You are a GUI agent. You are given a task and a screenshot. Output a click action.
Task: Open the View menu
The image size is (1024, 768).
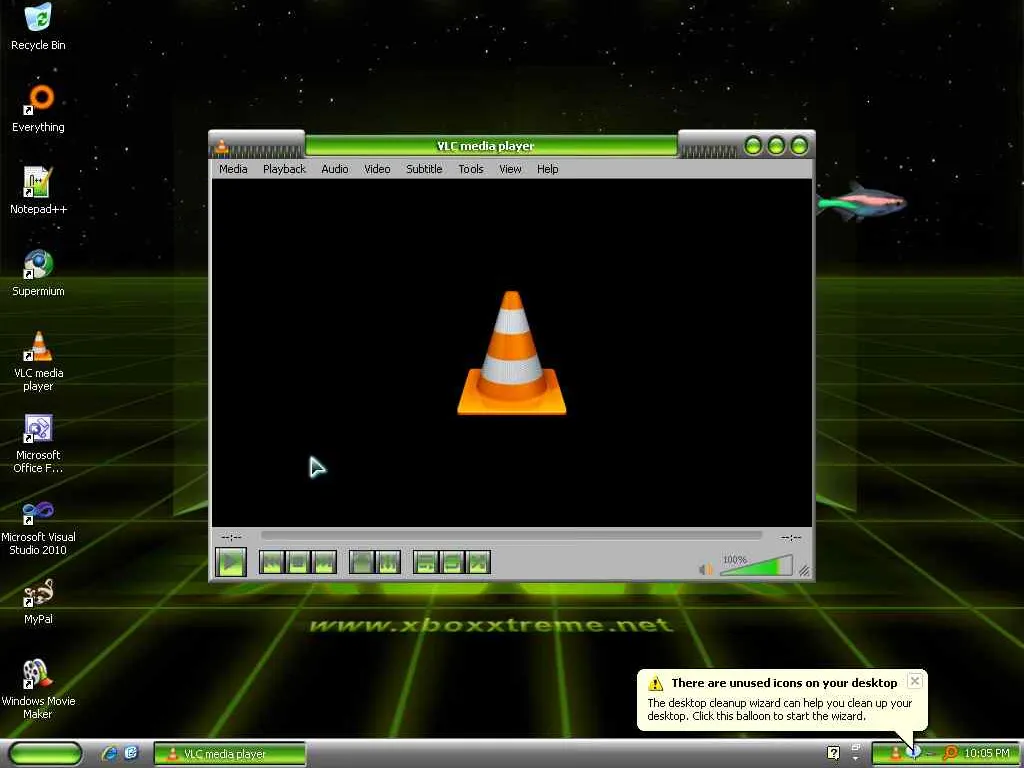[510, 169]
